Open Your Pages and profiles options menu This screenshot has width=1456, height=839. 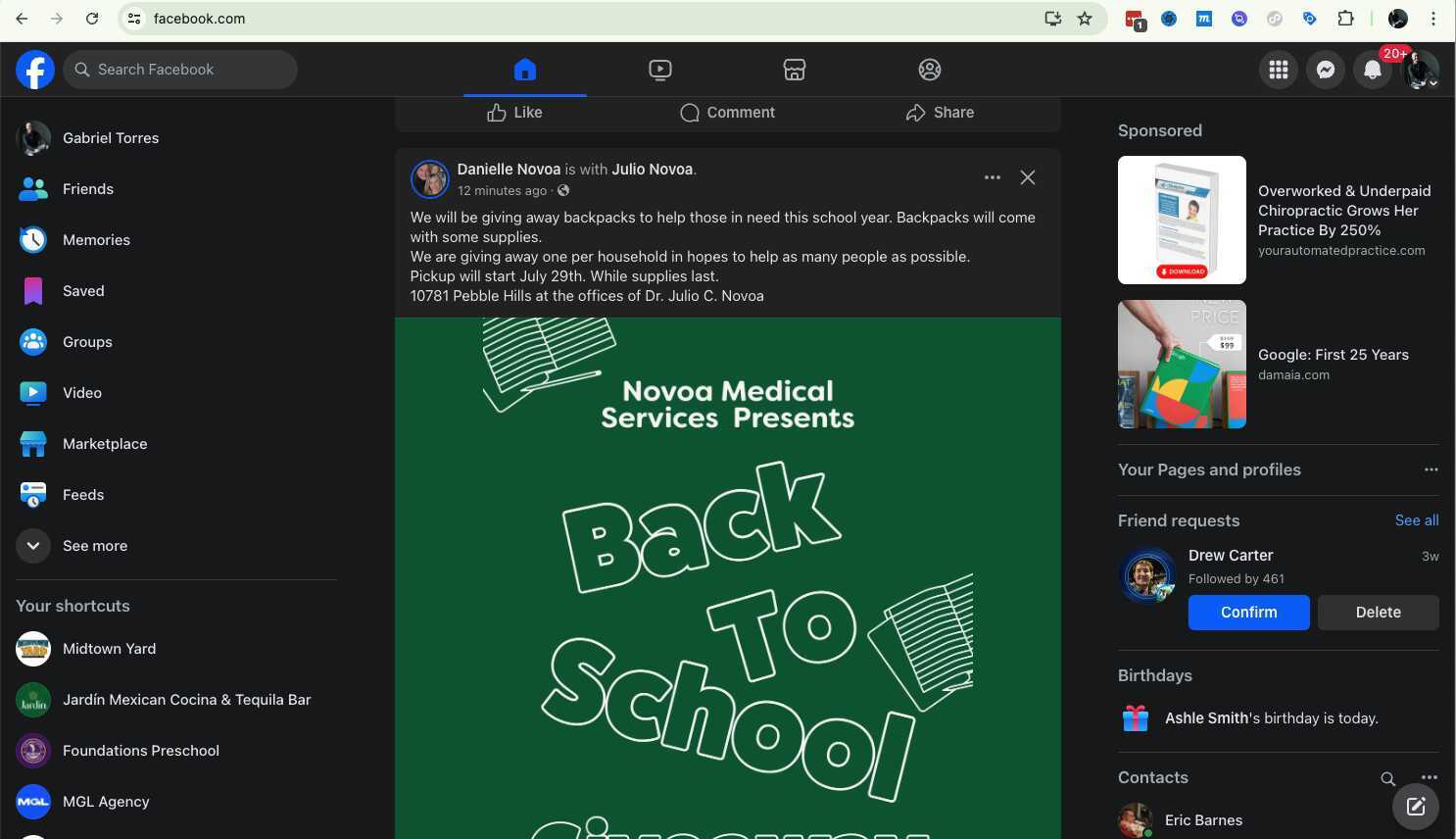[x=1432, y=469]
